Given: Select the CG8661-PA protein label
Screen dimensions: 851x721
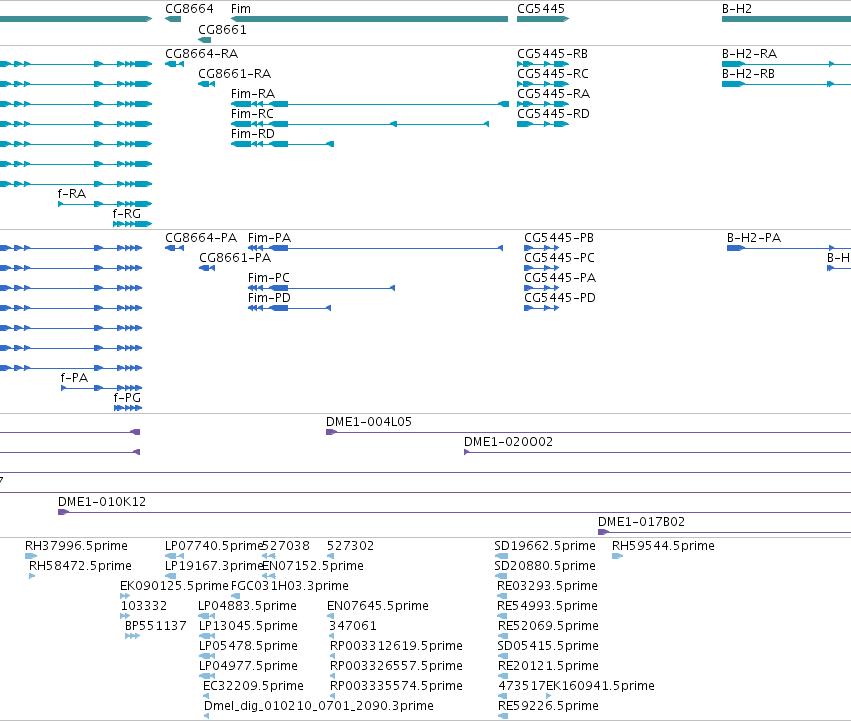Looking at the screenshot, I should coord(235,258).
